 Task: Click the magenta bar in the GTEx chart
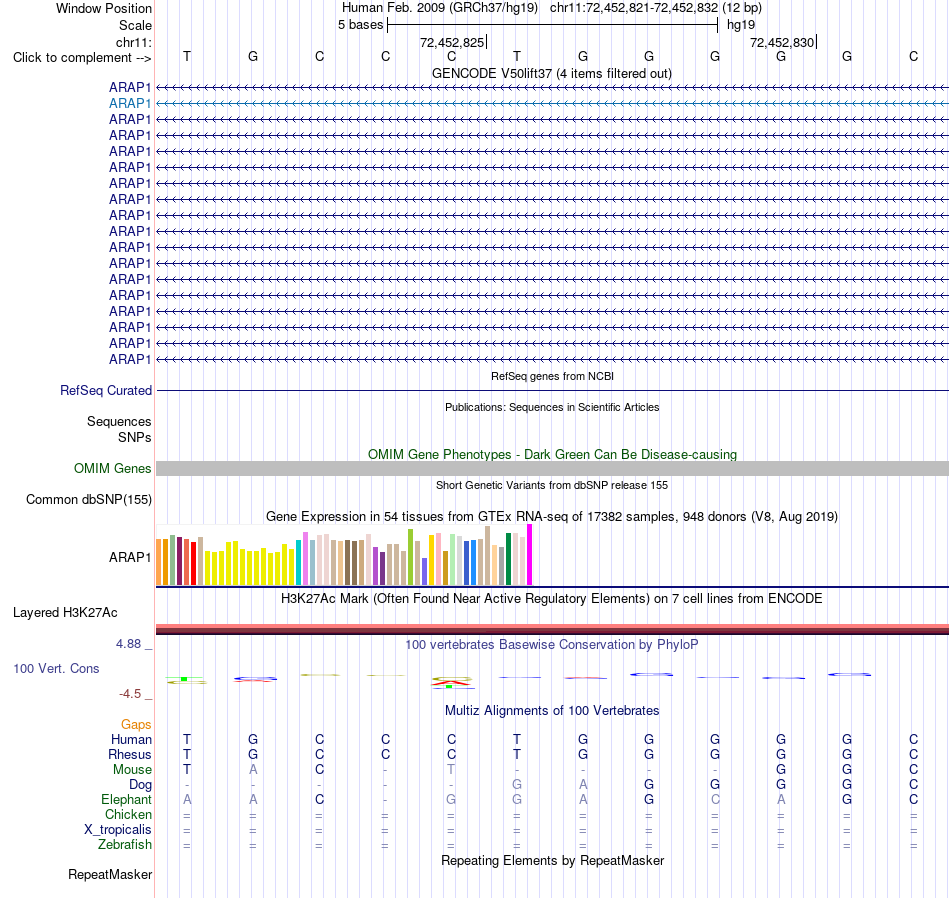click(x=530, y=554)
